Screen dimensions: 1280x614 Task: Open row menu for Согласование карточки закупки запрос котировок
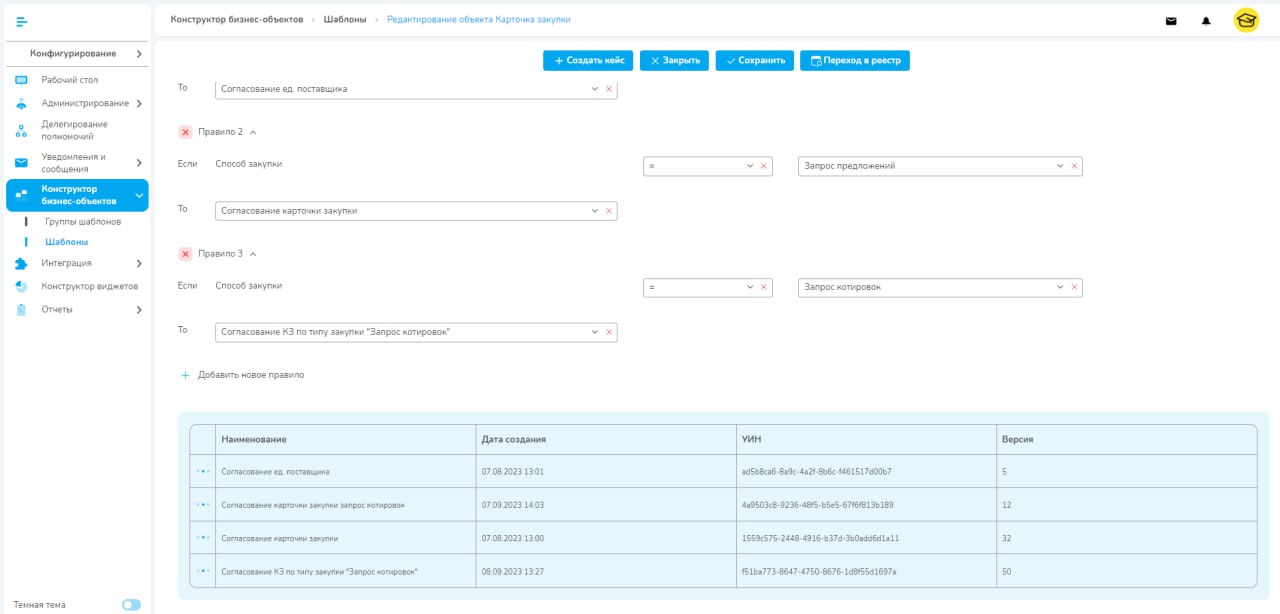203,504
